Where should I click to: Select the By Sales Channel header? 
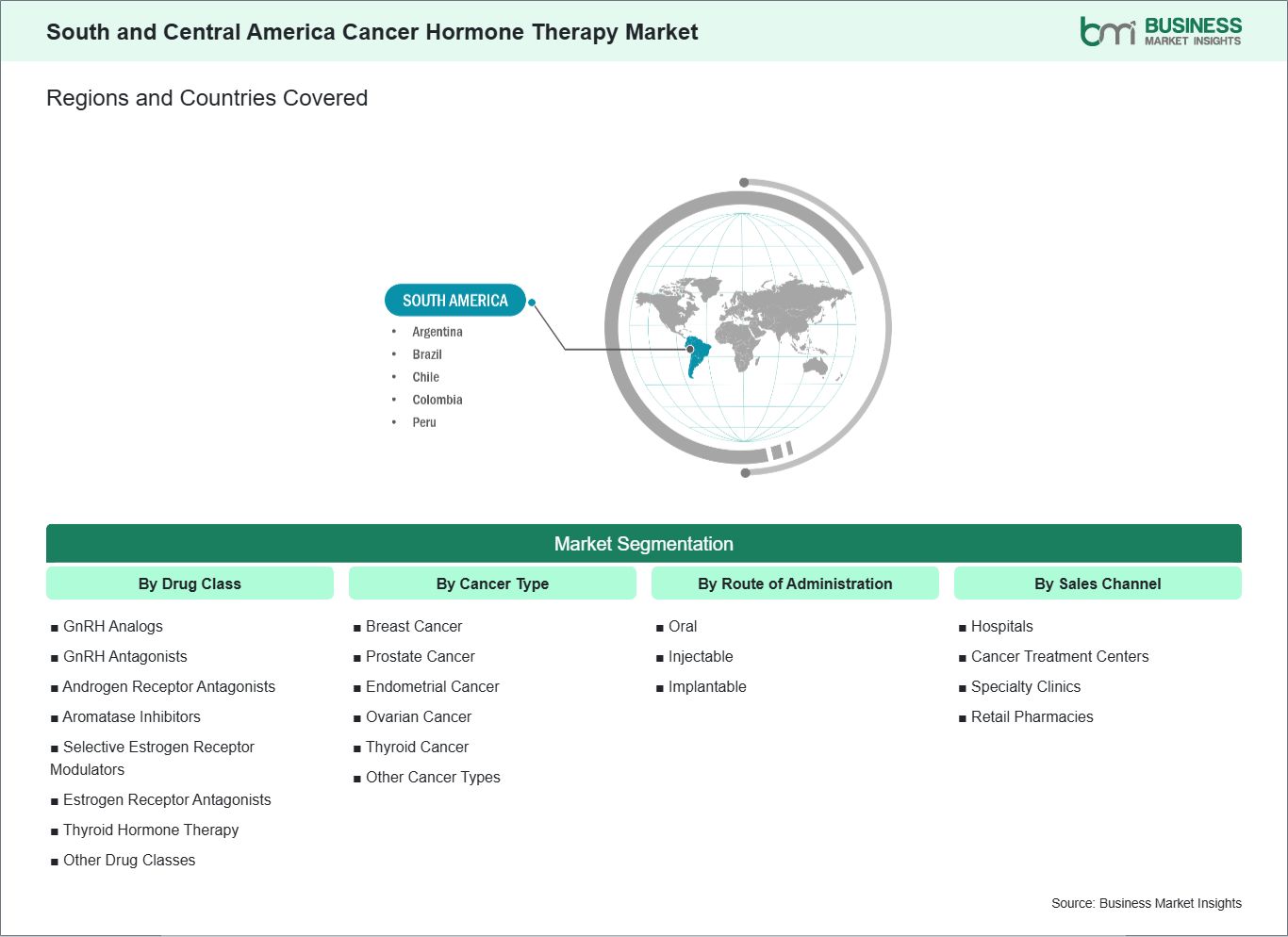1098,584
